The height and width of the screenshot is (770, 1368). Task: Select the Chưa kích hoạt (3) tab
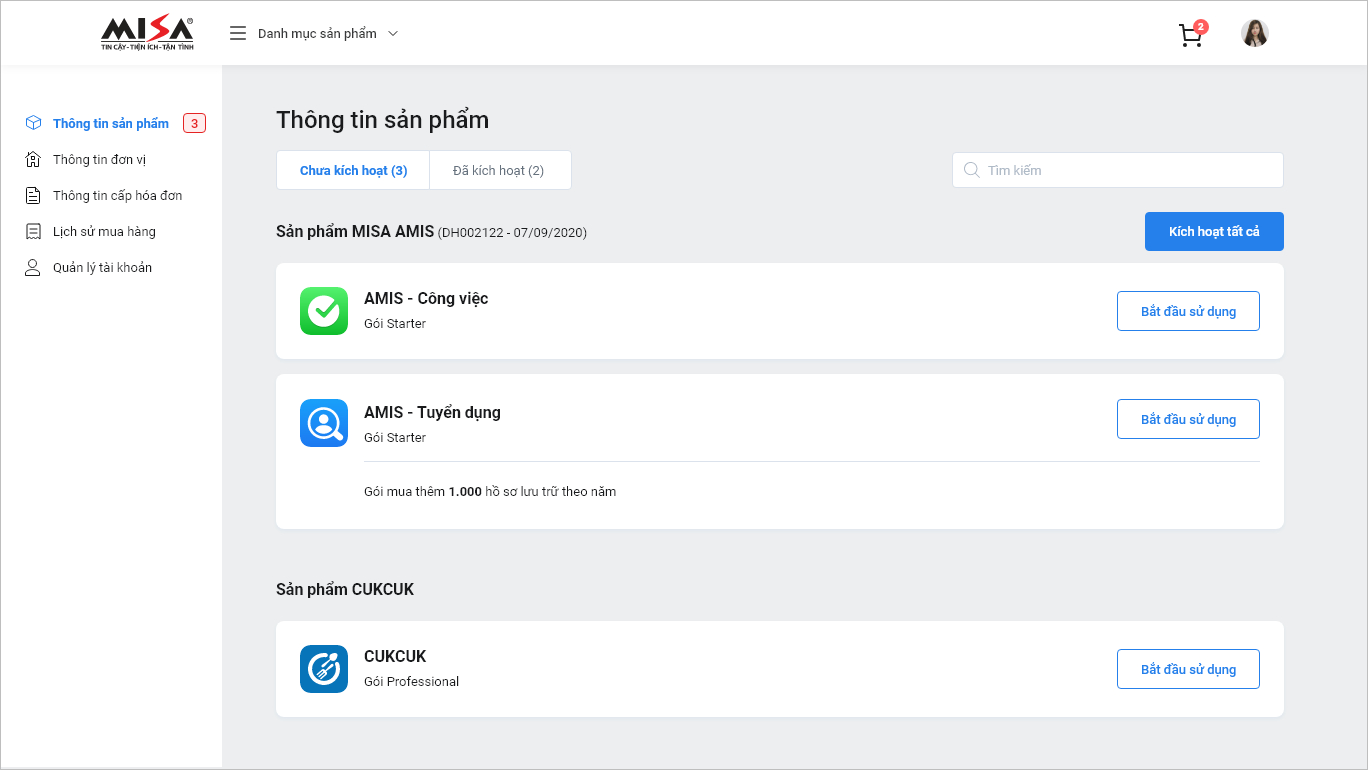tap(353, 170)
